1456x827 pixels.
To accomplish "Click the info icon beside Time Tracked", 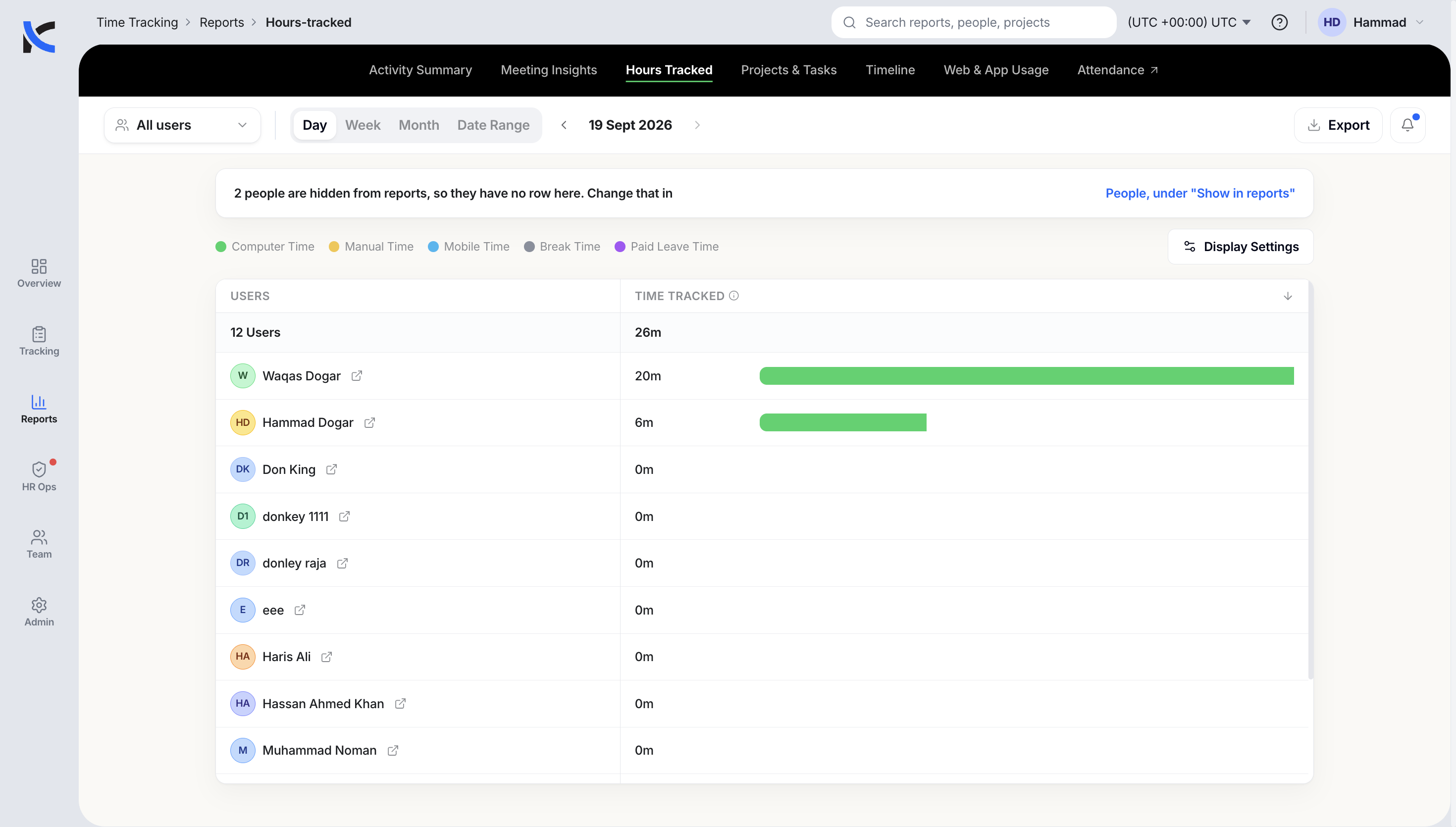I will (x=733, y=296).
